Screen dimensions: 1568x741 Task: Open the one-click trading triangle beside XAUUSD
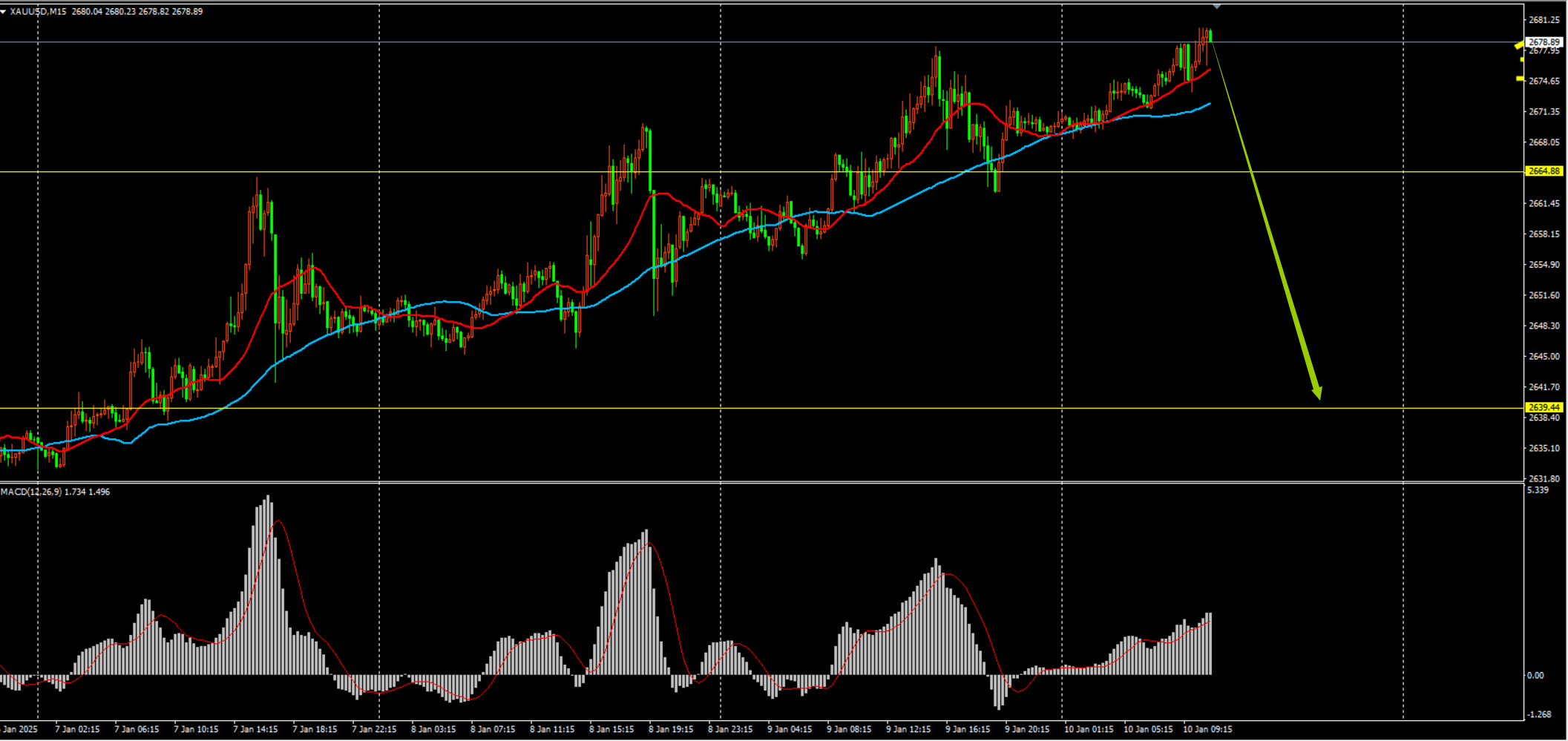click(x=4, y=12)
